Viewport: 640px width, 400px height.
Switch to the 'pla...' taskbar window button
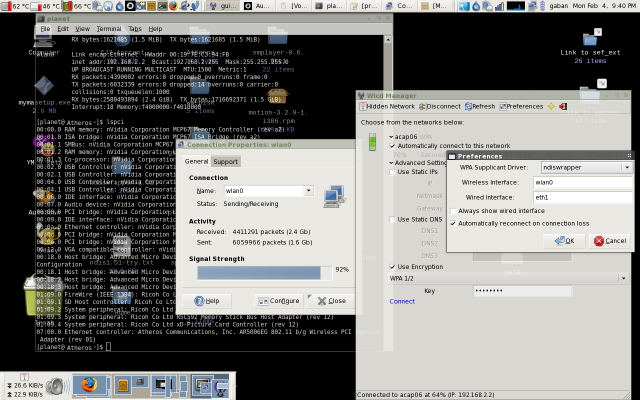point(329,6)
